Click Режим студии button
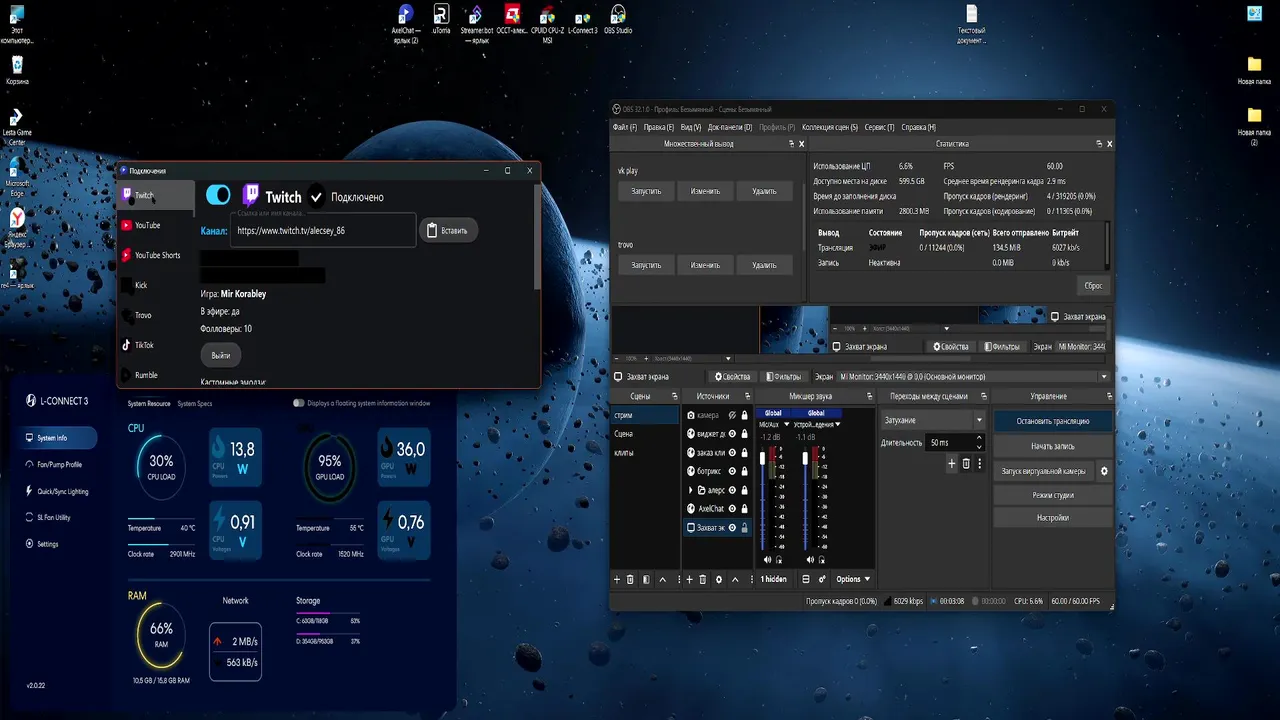This screenshot has height=720, width=1280. point(1053,495)
